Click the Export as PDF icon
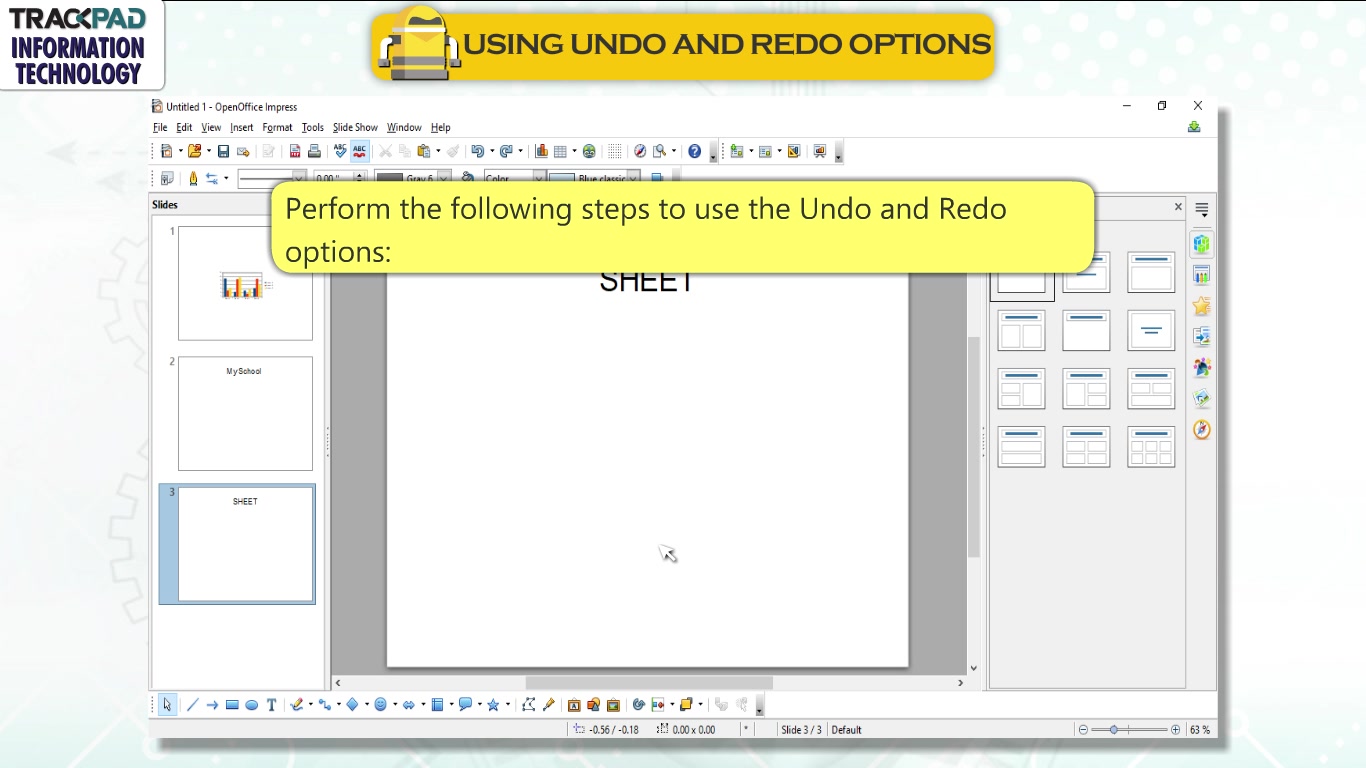 click(295, 151)
